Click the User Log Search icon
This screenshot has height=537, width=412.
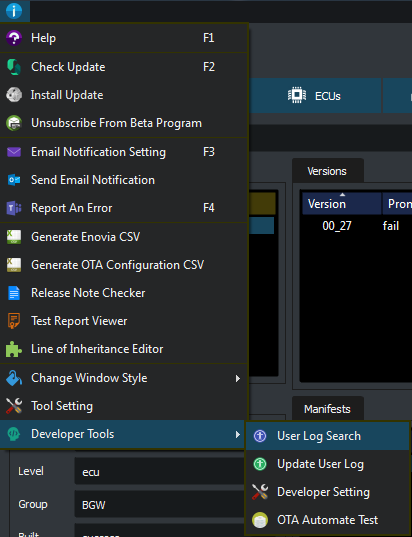(x=260, y=436)
